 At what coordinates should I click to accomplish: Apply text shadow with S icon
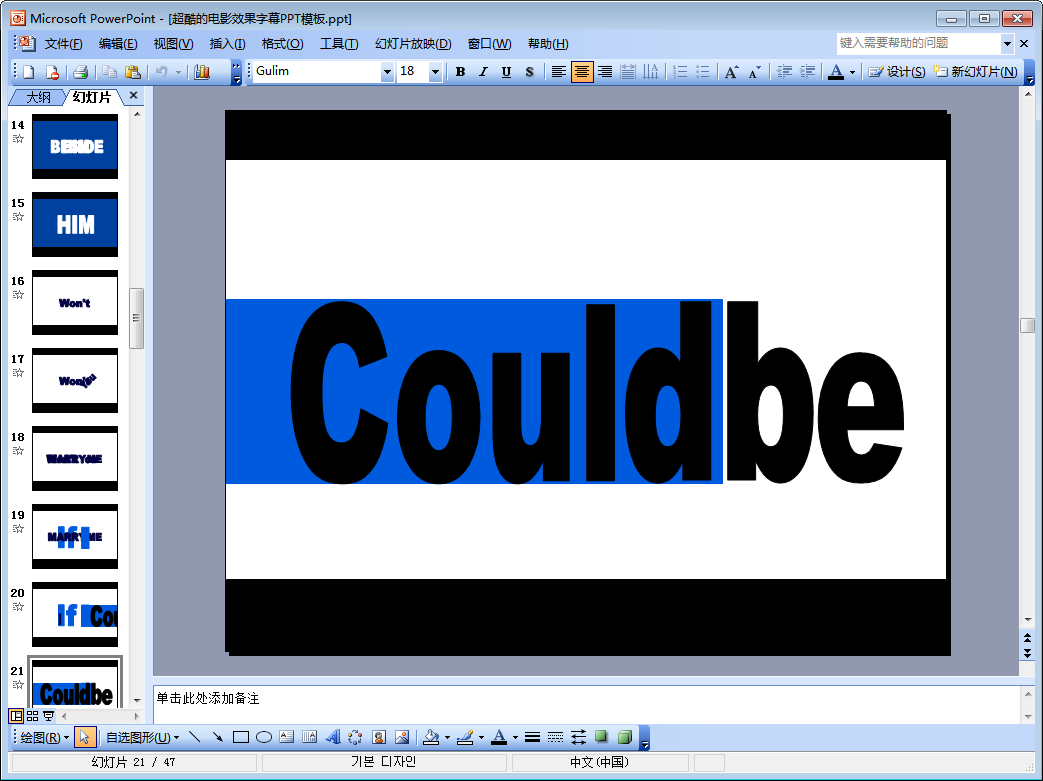point(529,72)
